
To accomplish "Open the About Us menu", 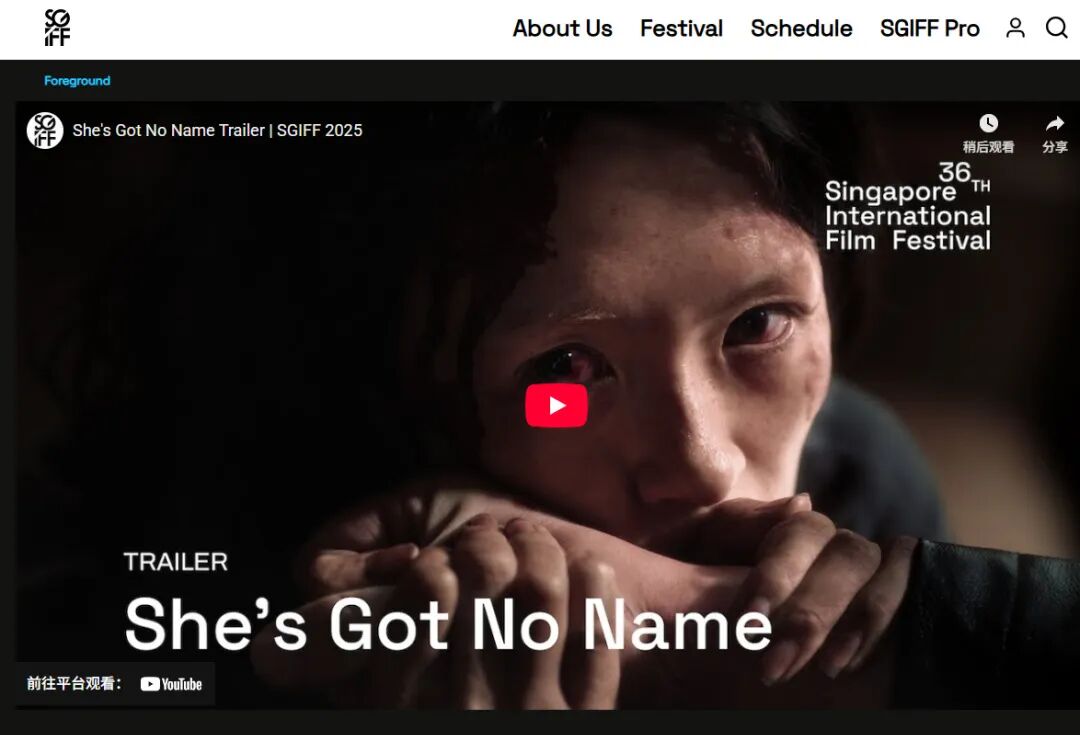I will click(x=562, y=28).
